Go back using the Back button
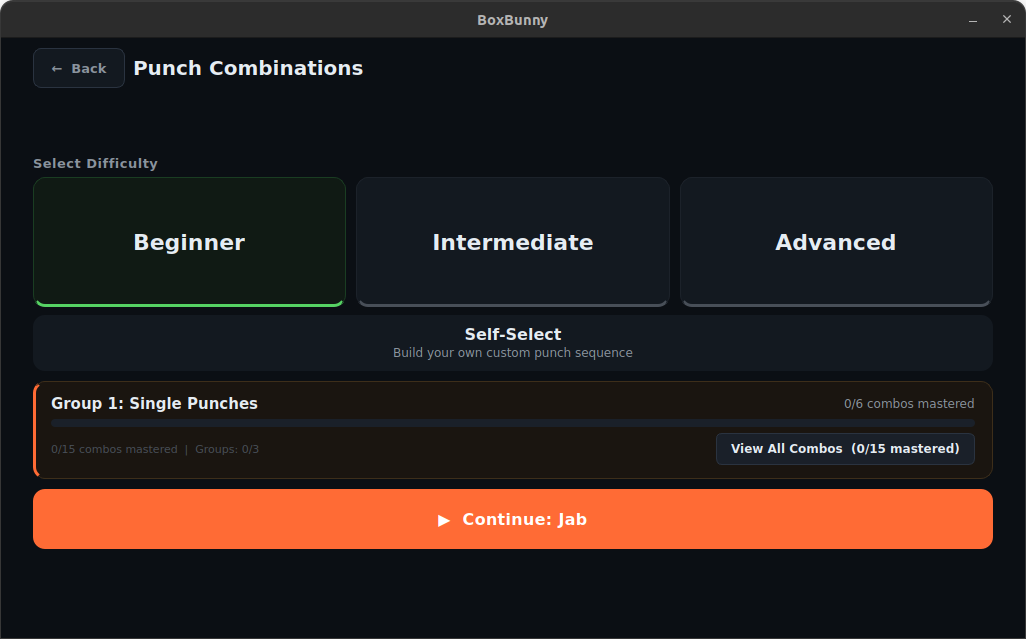 (79, 69)
